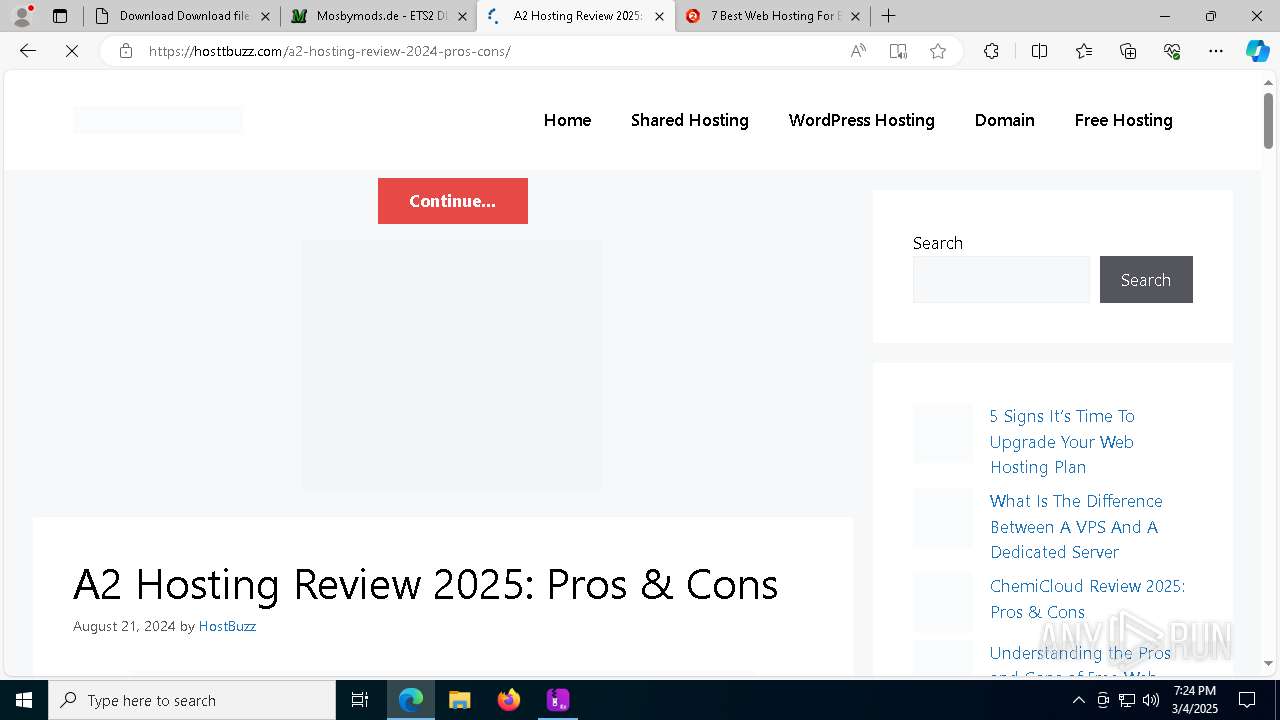Focus the sidebar search field

(1001, 280)
